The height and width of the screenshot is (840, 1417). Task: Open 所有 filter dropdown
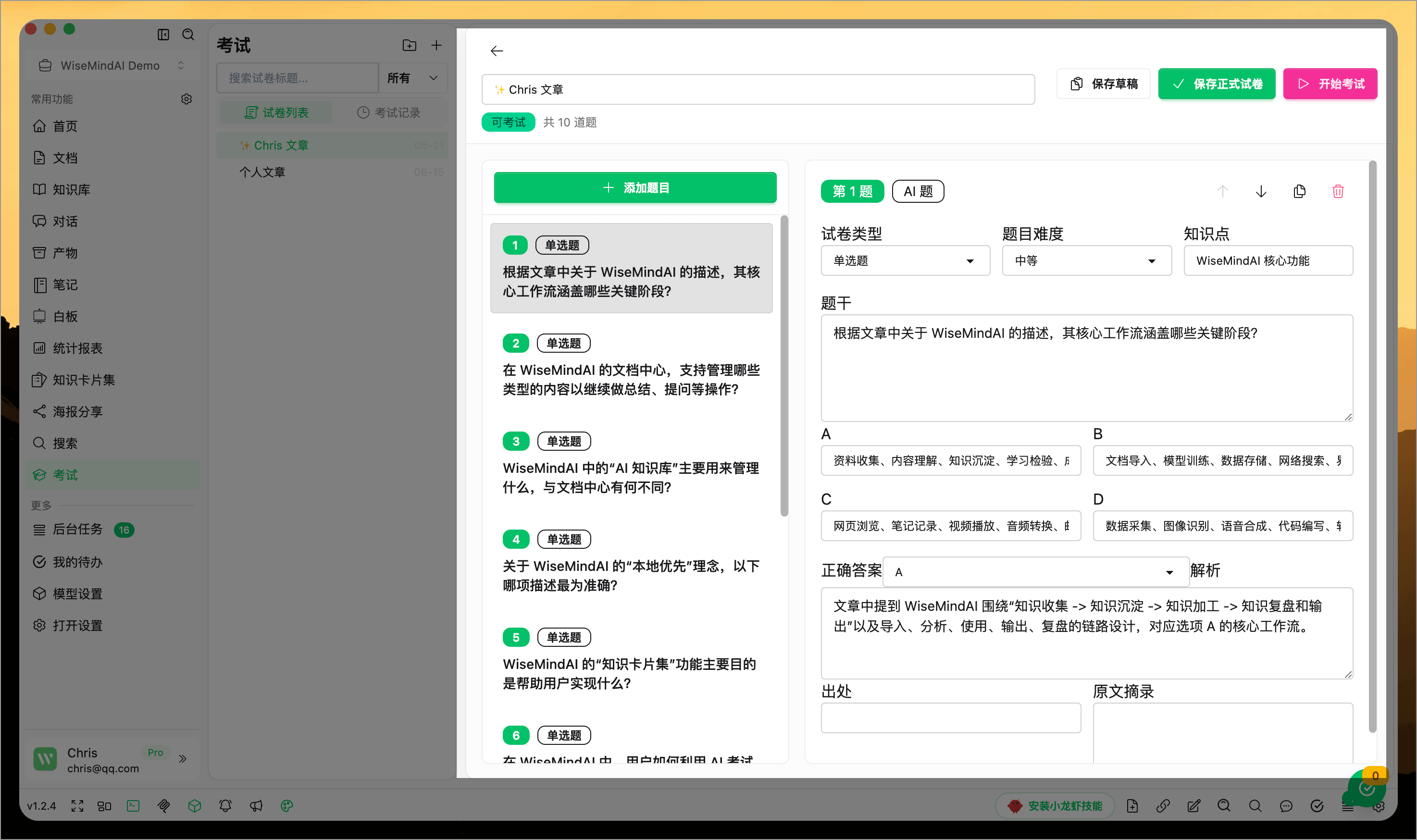pos(413,78)
